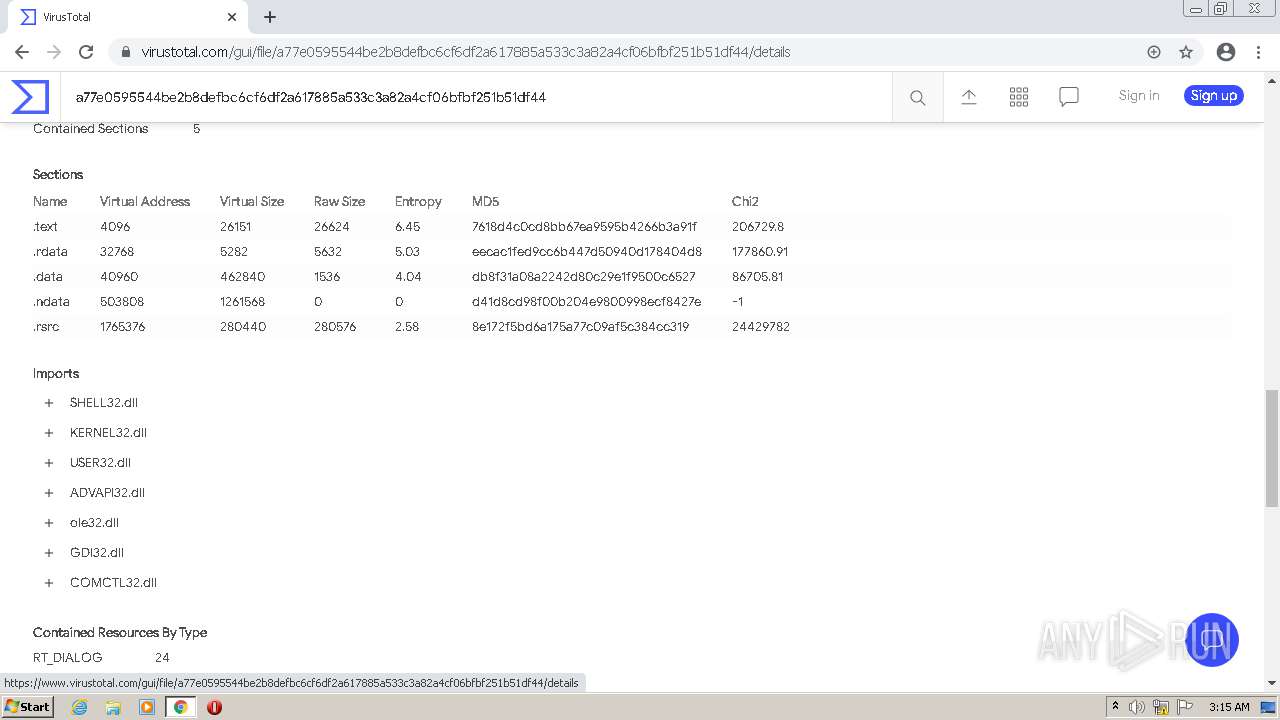Open file explorer from taskbar
Screen dimensions: 1280x720
[x=113, y=707]
